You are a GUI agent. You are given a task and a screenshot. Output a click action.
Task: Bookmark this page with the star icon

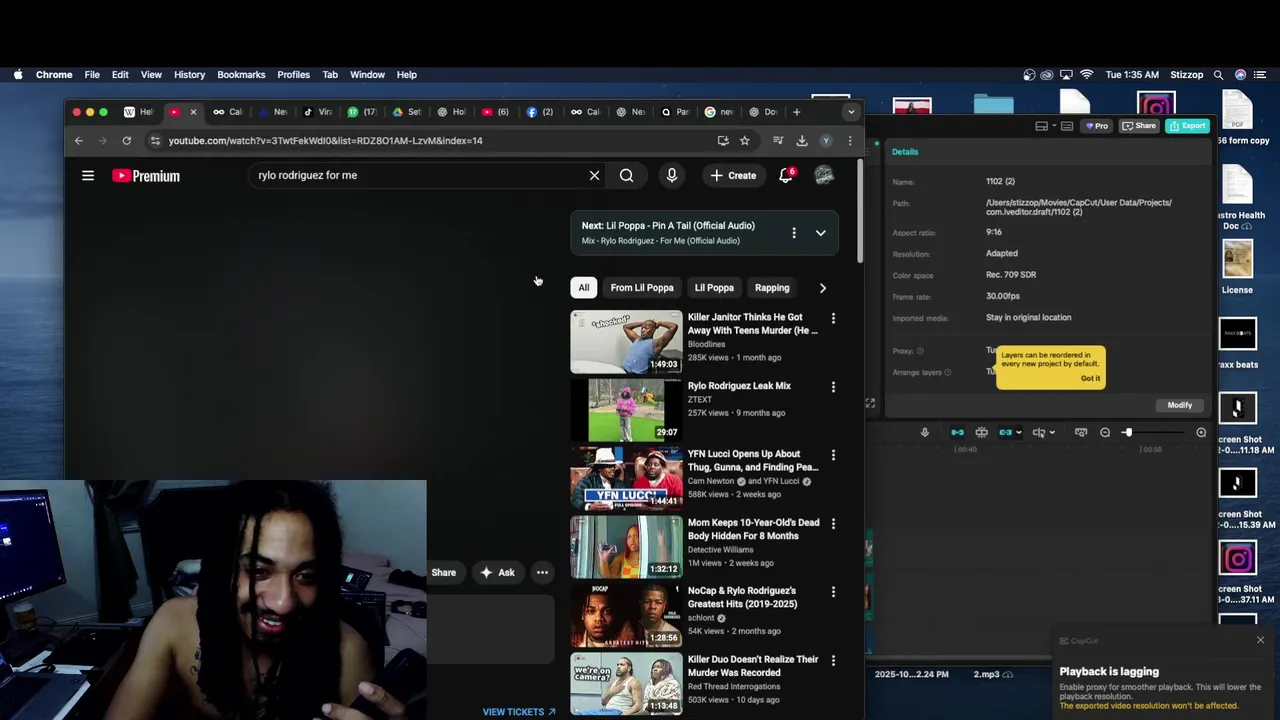[x=744, y=141]
